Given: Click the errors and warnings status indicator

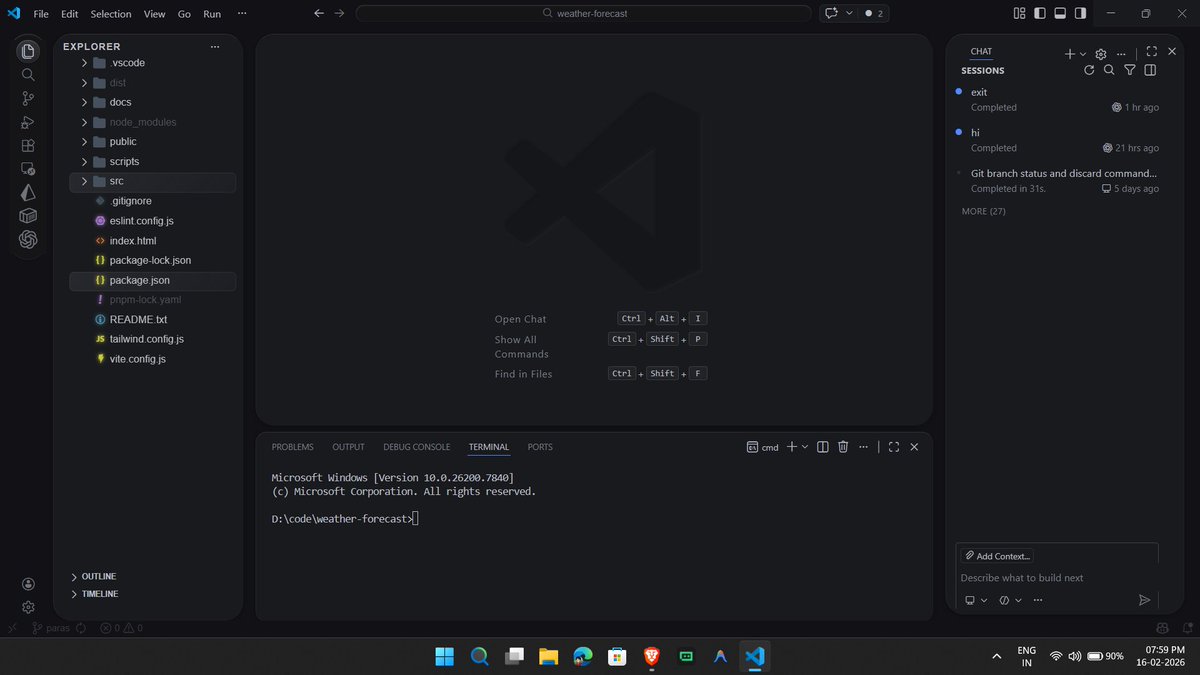Looking at the screenshot, I should [x=122, y=628].
